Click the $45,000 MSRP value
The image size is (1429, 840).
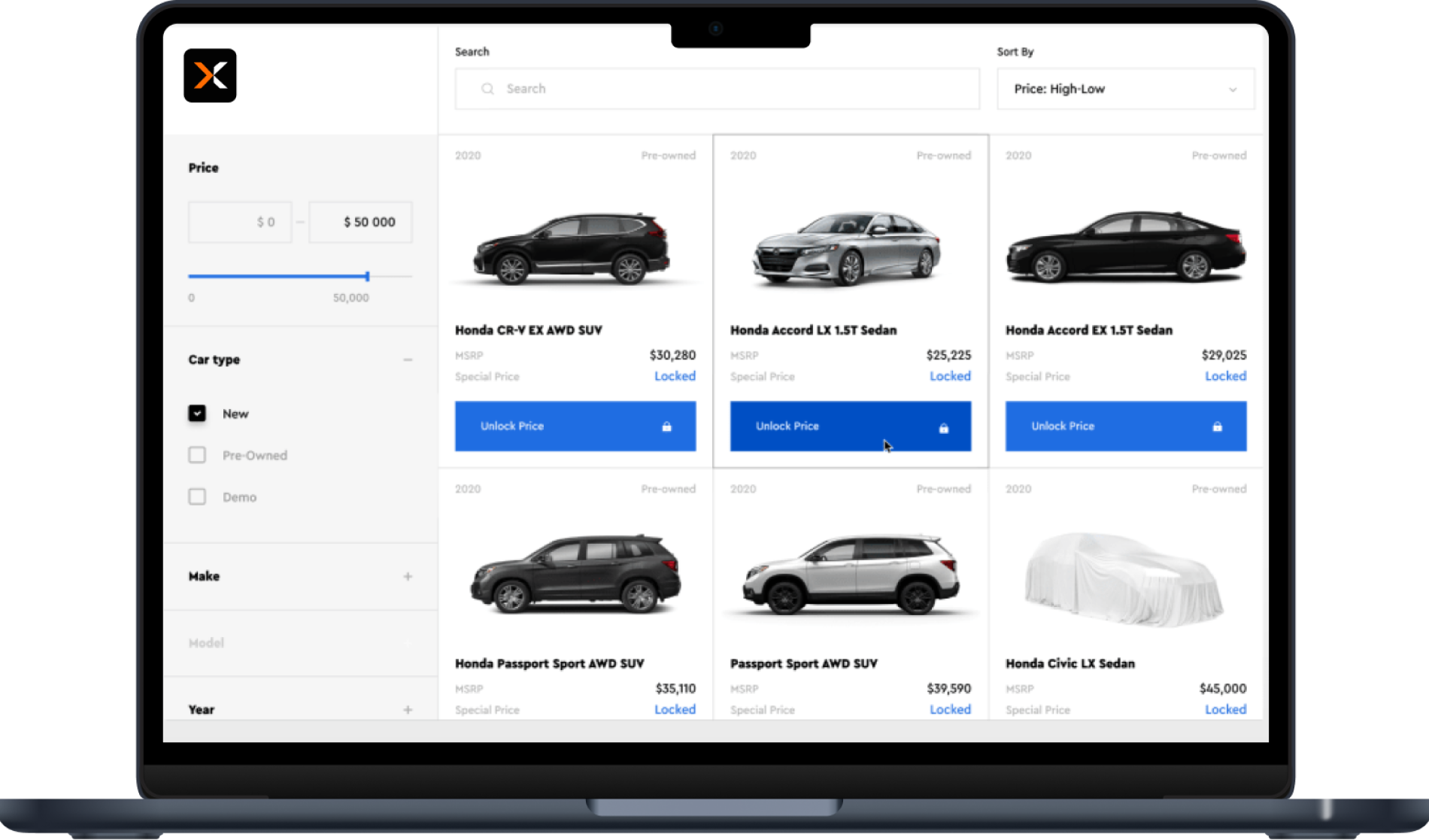(x=1223, y=688)
